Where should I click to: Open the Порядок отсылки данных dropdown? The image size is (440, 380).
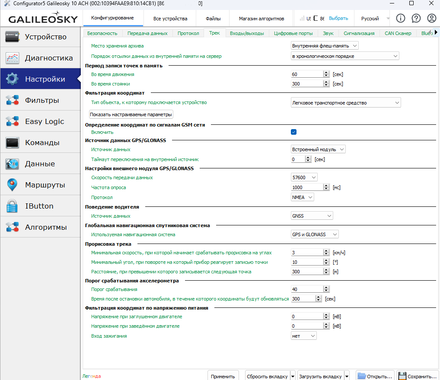[x=345, y=56]
